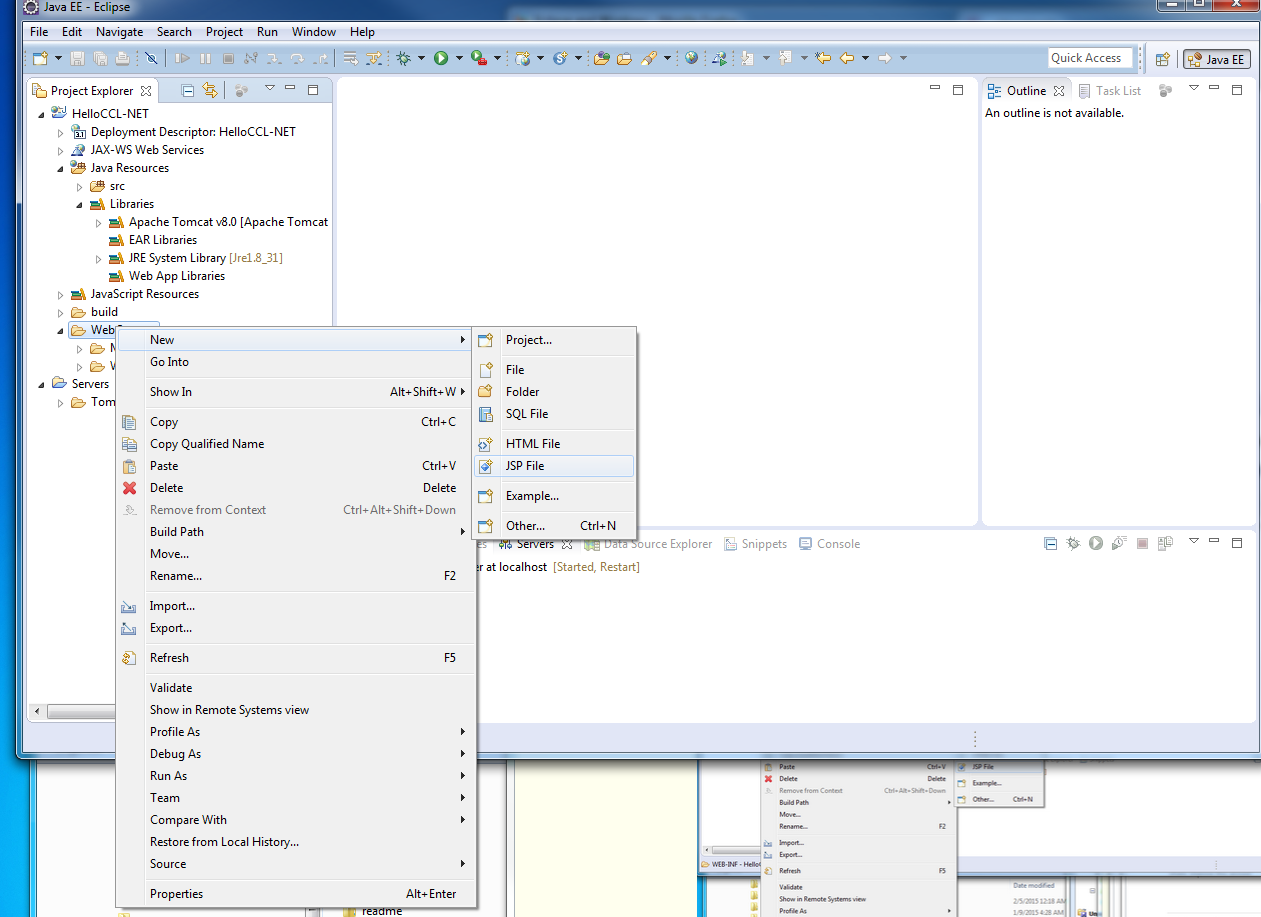Viewport: 1261px width, 917px height.
Task: Click the Project Explorer horizontal scrollbar
Action: pyautogui.click(x=80, y=711)
